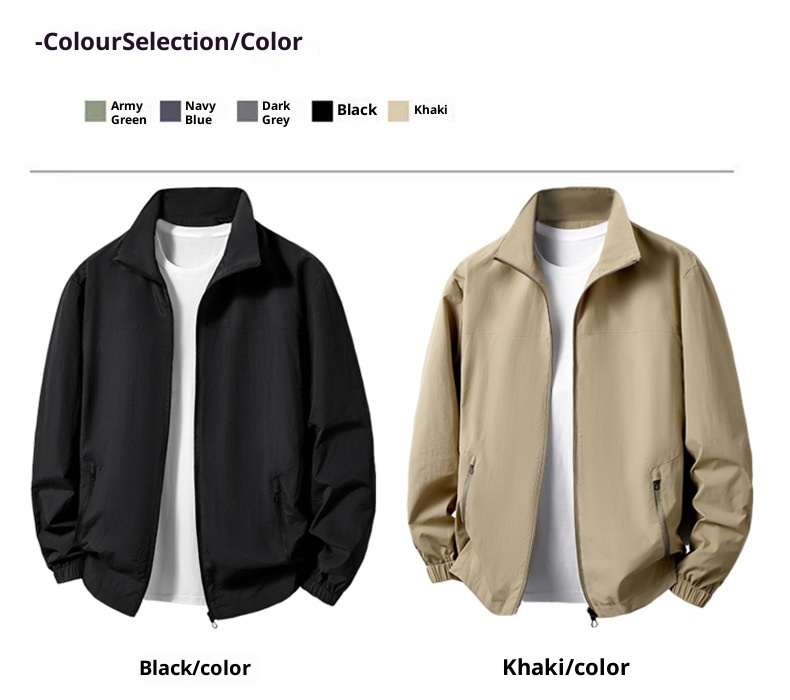Click the khaki jacket's bottom zipper pull

(593, 618)
